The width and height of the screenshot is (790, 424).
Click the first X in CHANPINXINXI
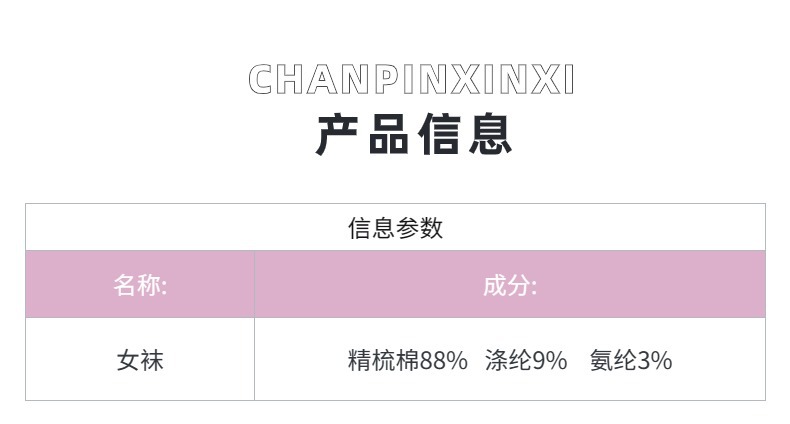point(464,80)
